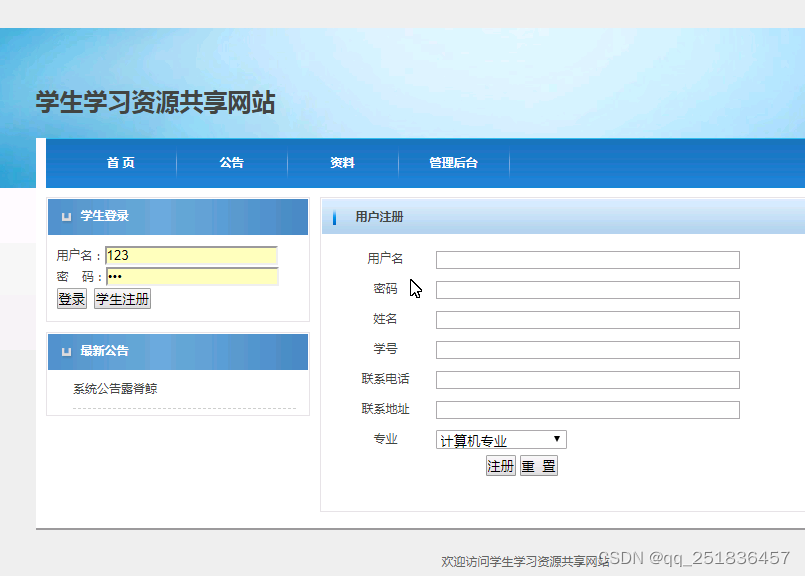This screenshot has height=576, width=805.
Task: Expand the 专业 dropdown showing 计算机专业
Action: (501, 440)
